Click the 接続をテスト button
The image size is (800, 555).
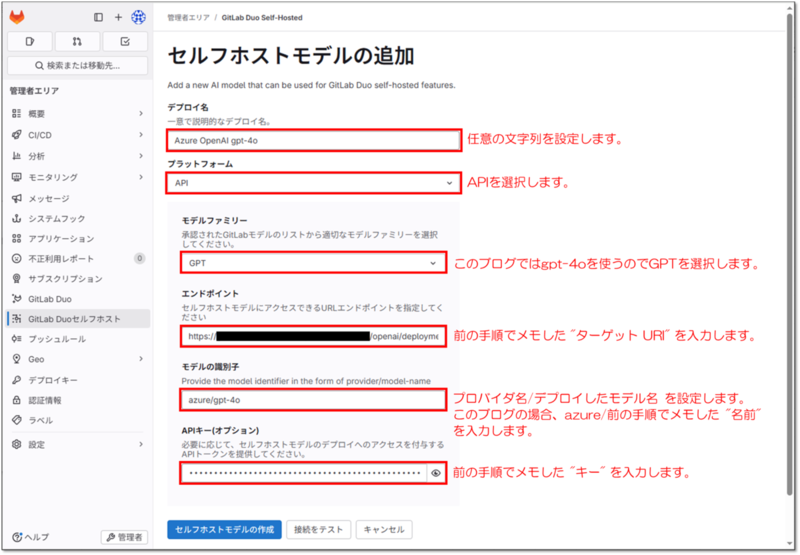(x=318, y=529)
